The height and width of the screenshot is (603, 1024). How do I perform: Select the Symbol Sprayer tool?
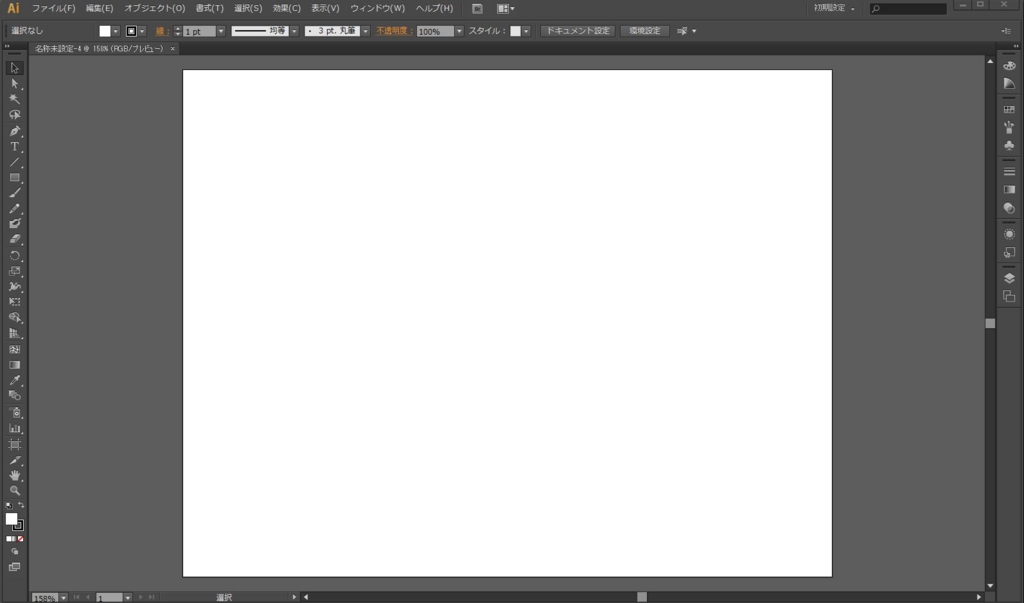(x=14, y=413)
